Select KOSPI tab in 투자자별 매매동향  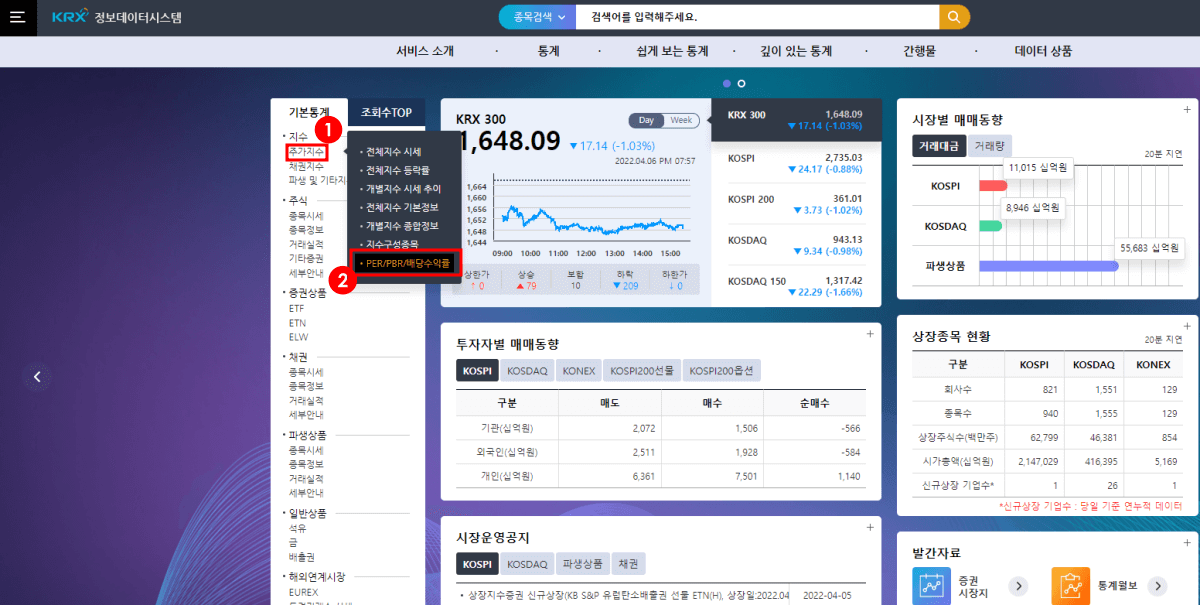[x=476, y=371]
